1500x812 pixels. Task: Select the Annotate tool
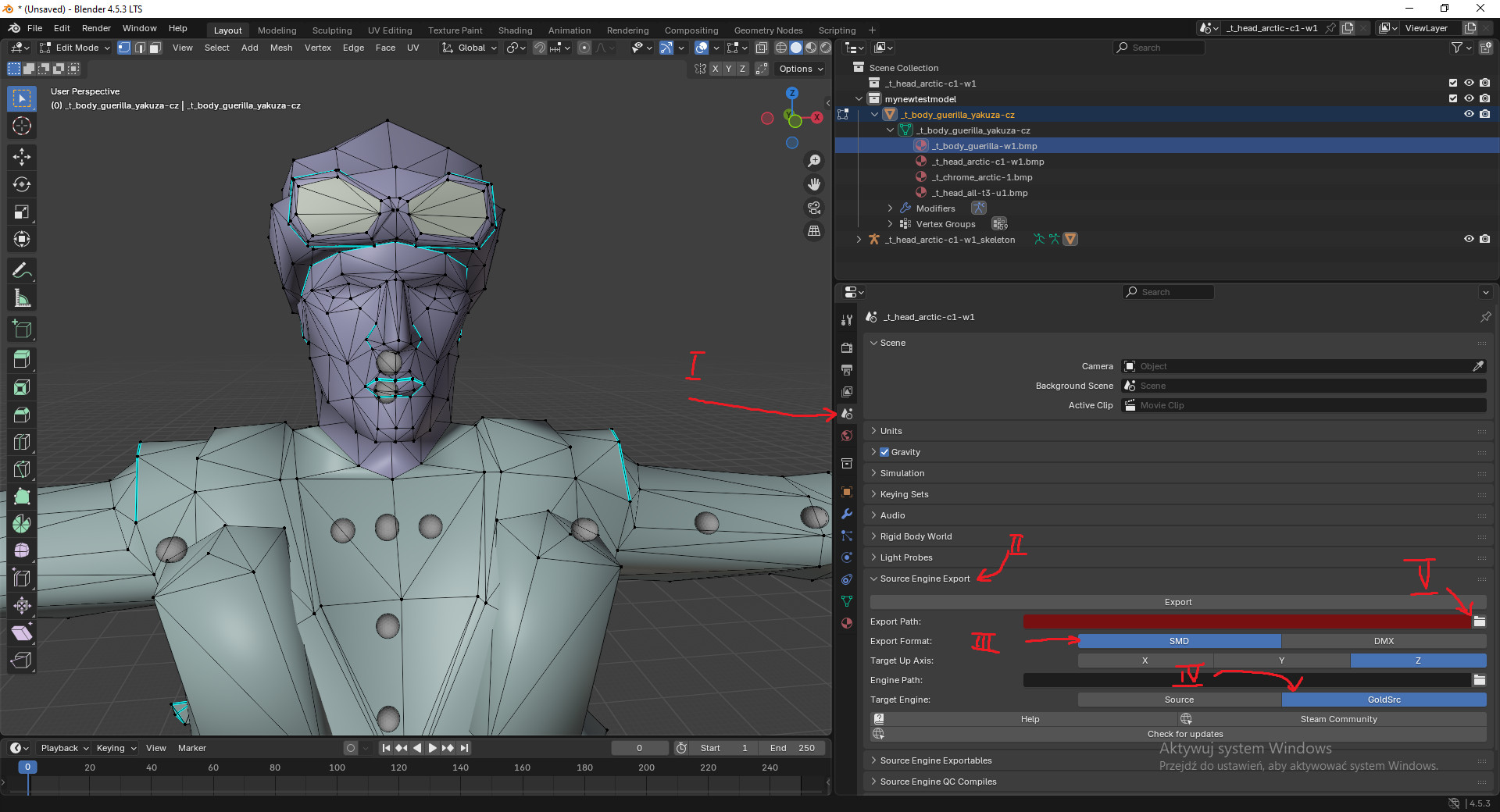coord(21,269)
